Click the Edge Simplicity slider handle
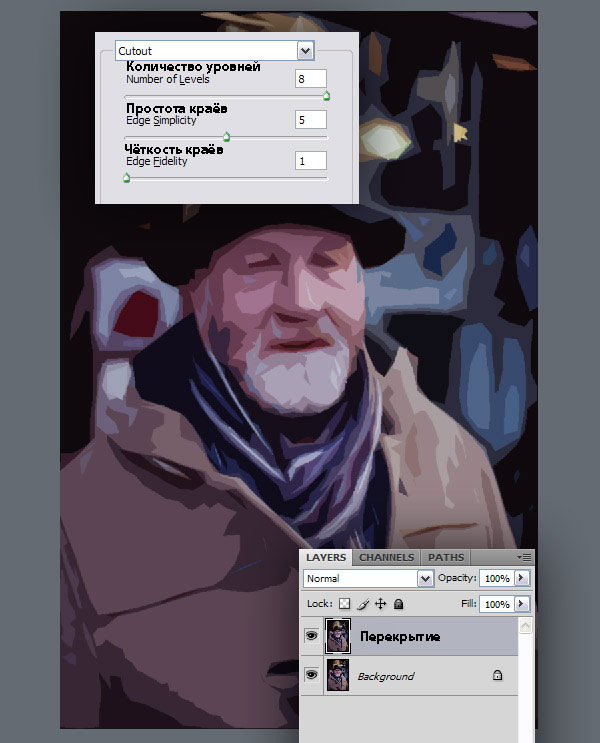 click(x=227, y=137)
